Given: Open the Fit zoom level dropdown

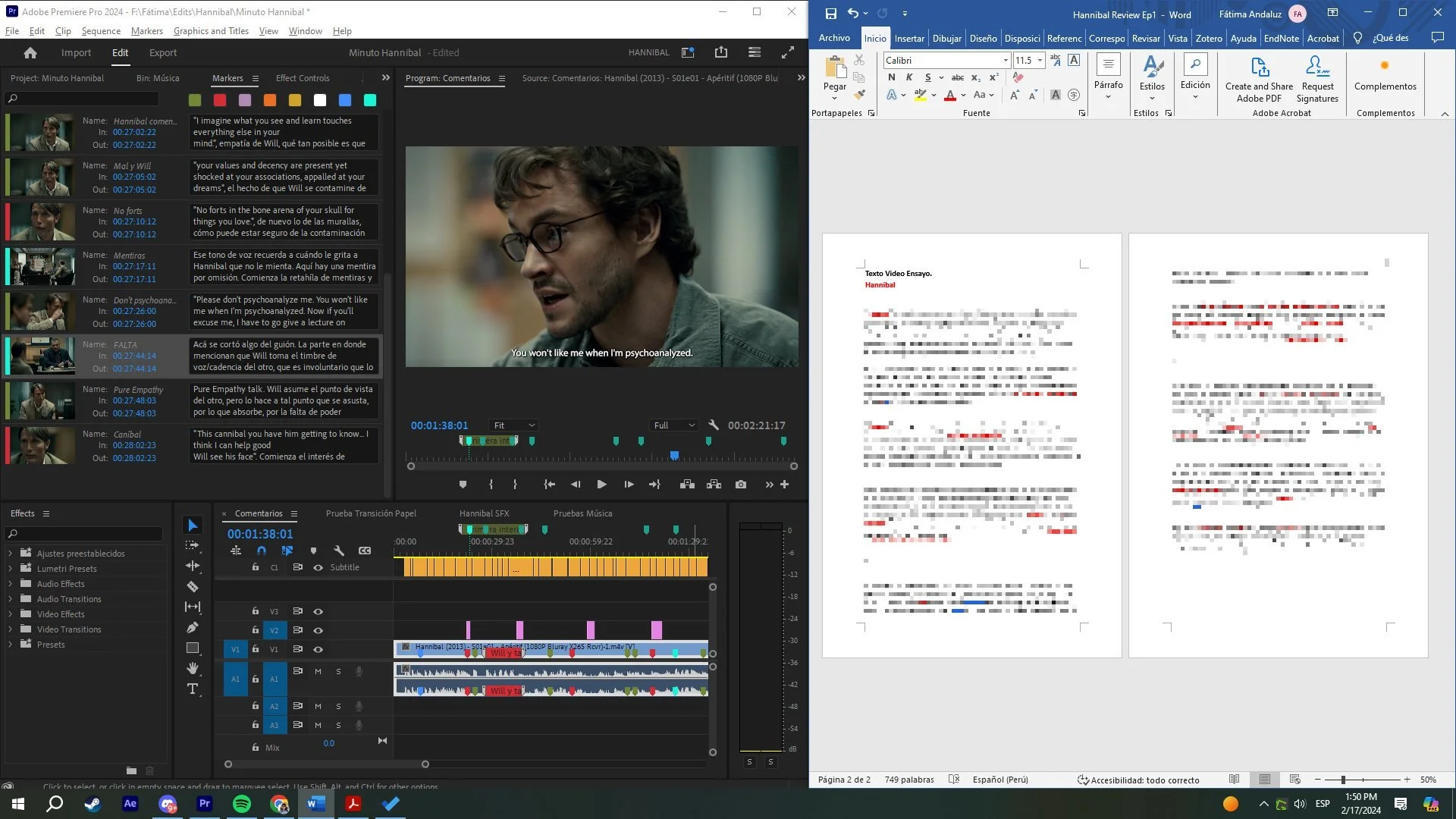Looking at the screenshot, I should coord(514,425).
